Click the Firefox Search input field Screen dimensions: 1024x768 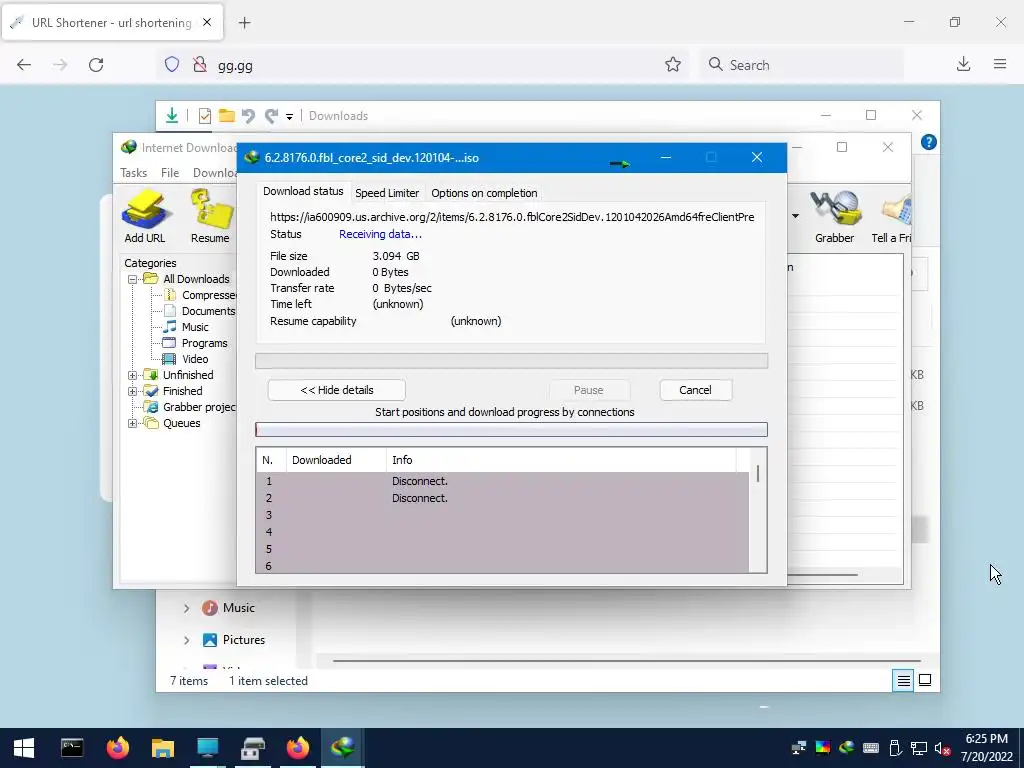coord(802,65)
